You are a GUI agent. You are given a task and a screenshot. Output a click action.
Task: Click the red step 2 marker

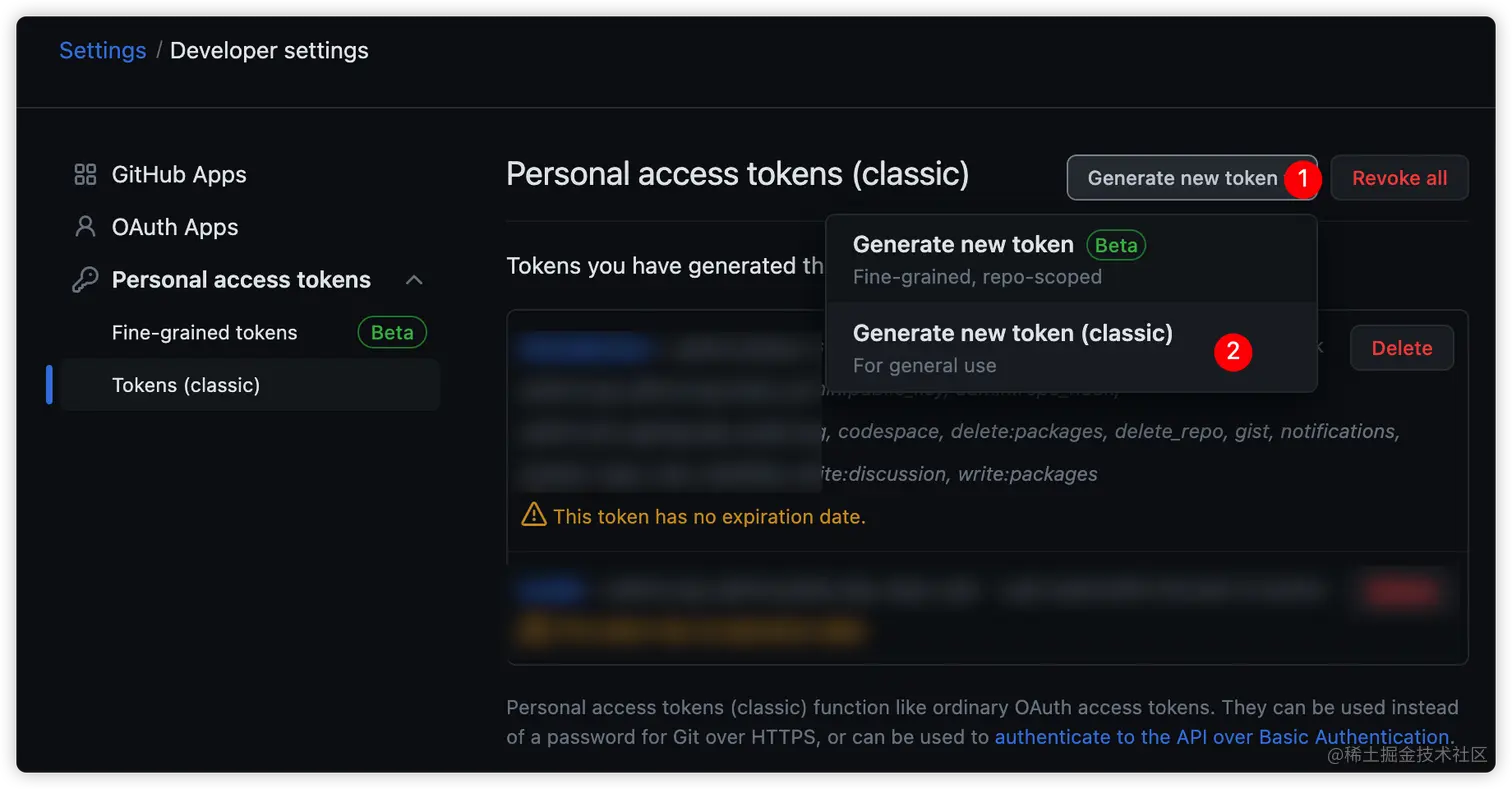pyautogui.click(x=1233, y=350)
